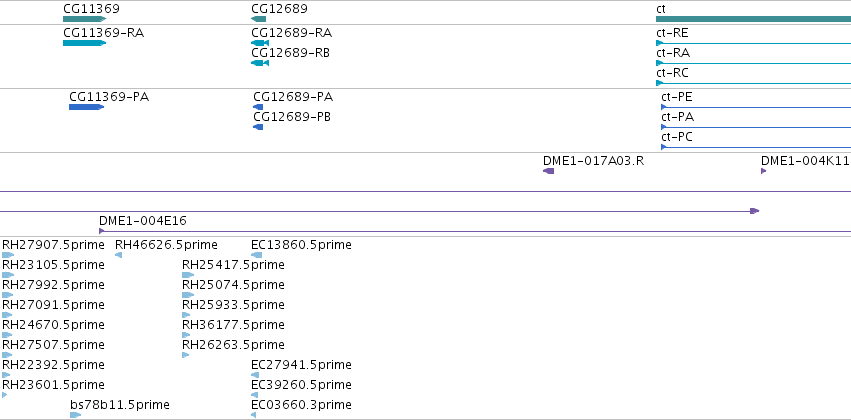Select the CG11369 gene arrow glyph
Screen dimensions: 851x420
[x=85, y=19]
